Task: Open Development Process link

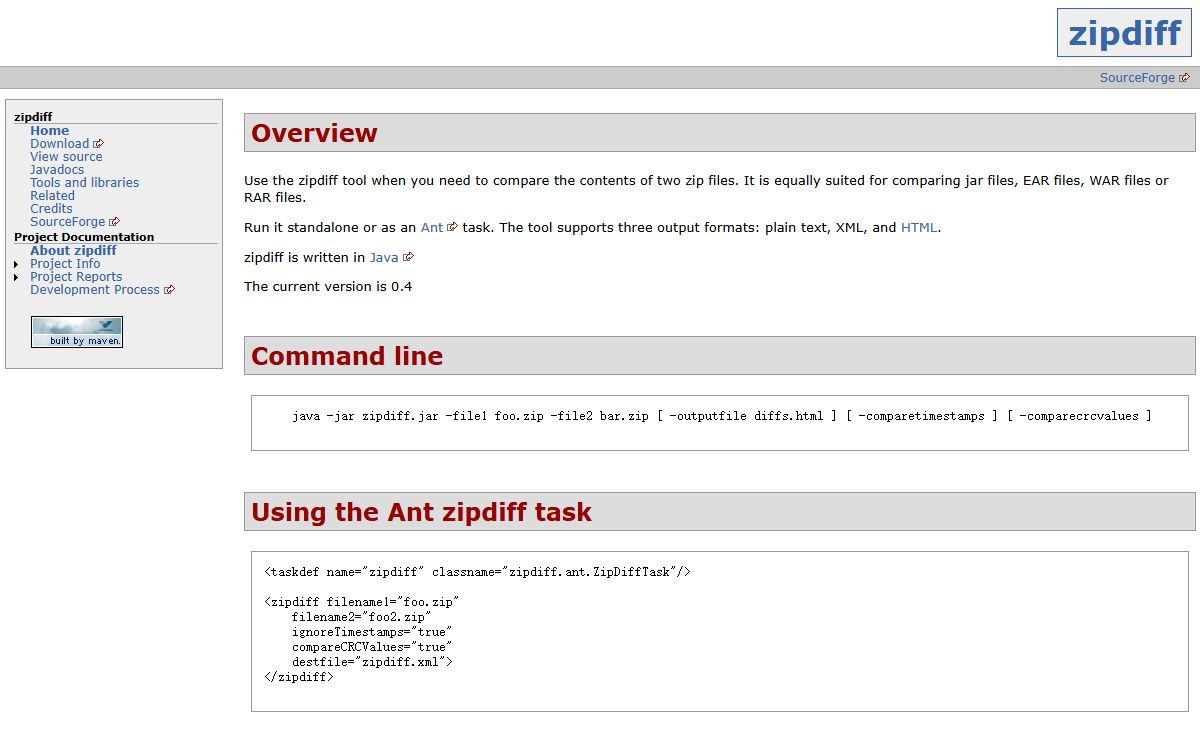Action: [x=95, y=290]
